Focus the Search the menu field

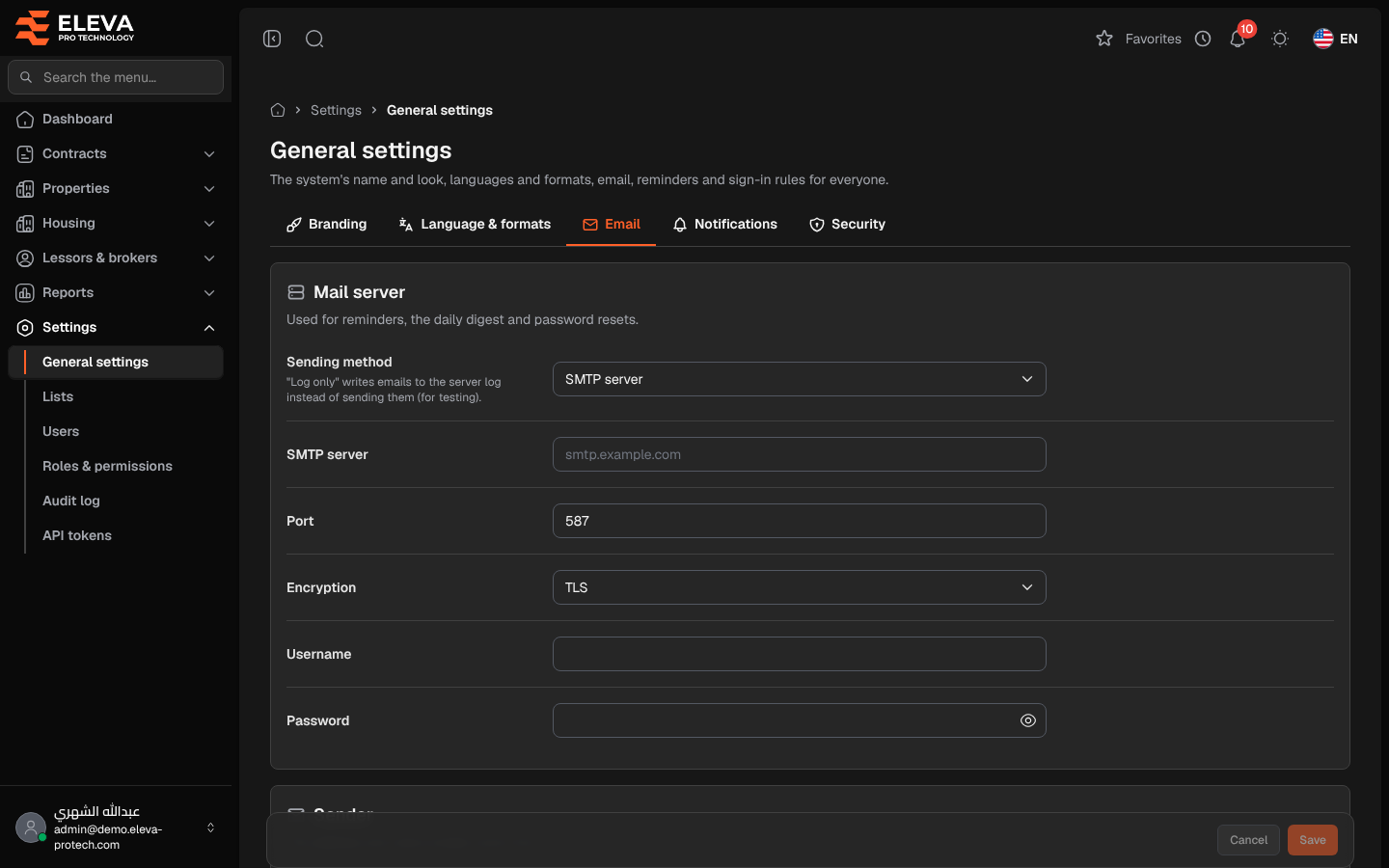point(116,77)
